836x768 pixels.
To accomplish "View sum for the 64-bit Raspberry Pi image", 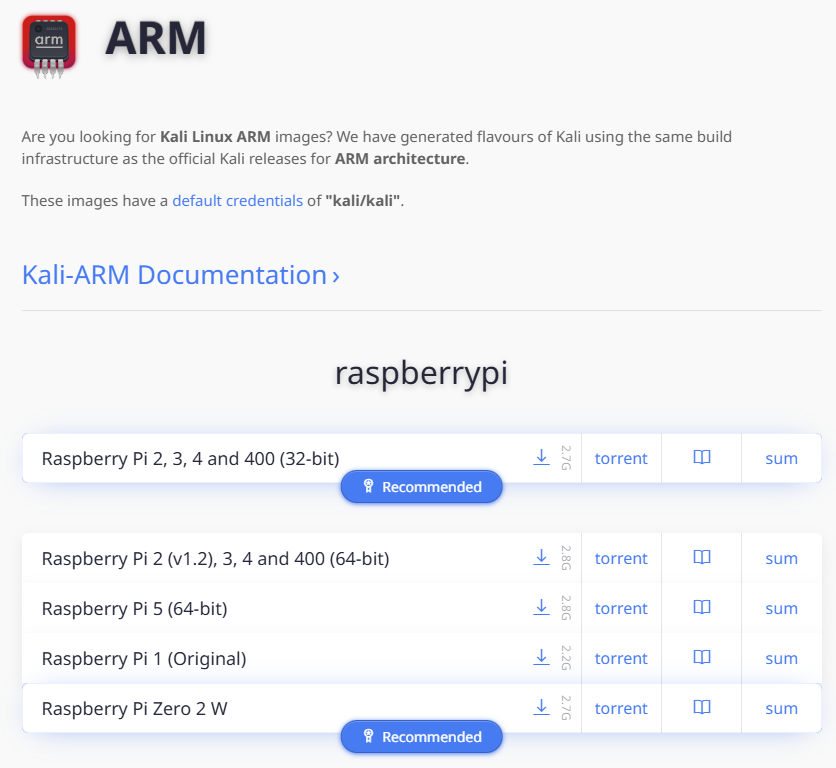I will pos(781,557).
